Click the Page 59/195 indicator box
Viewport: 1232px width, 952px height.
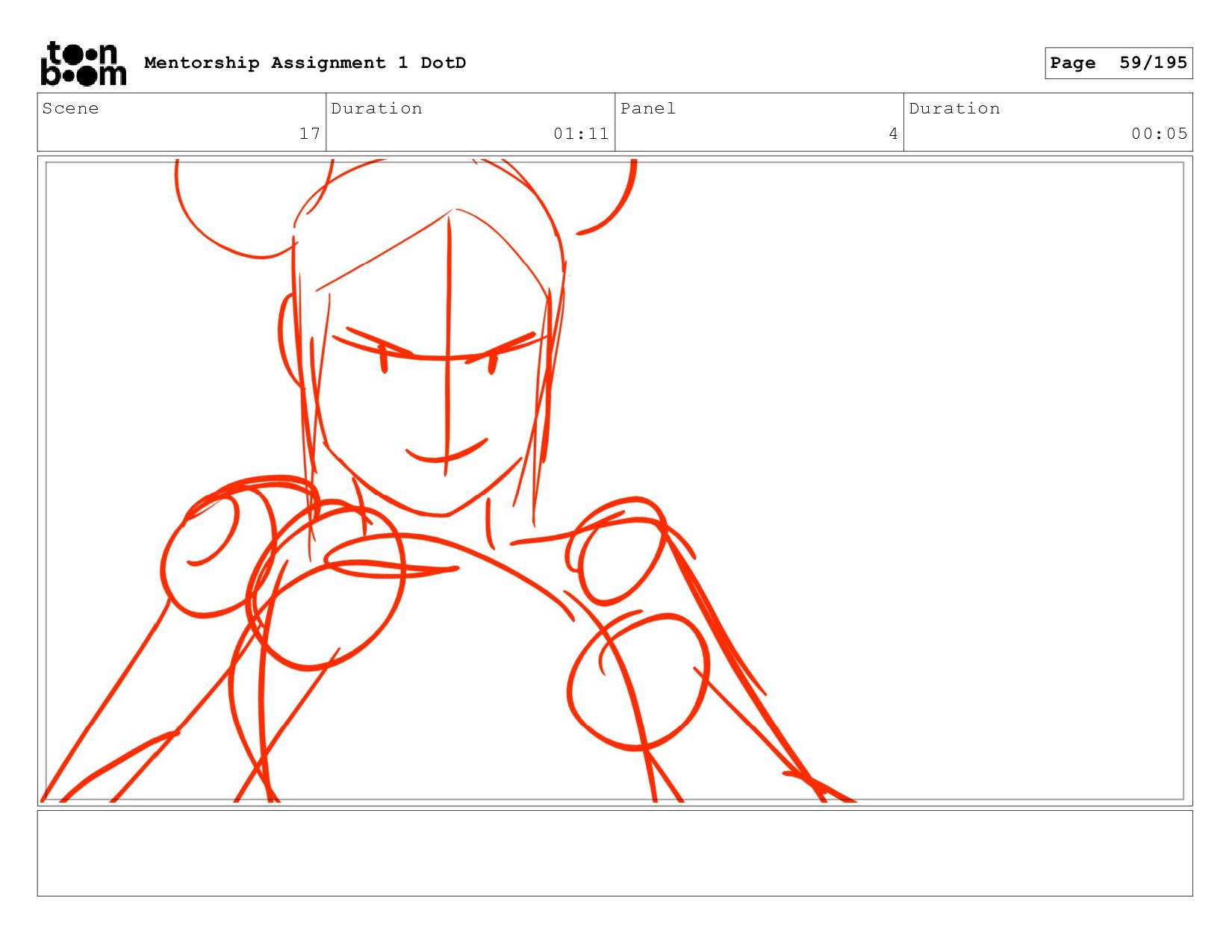1119,63
